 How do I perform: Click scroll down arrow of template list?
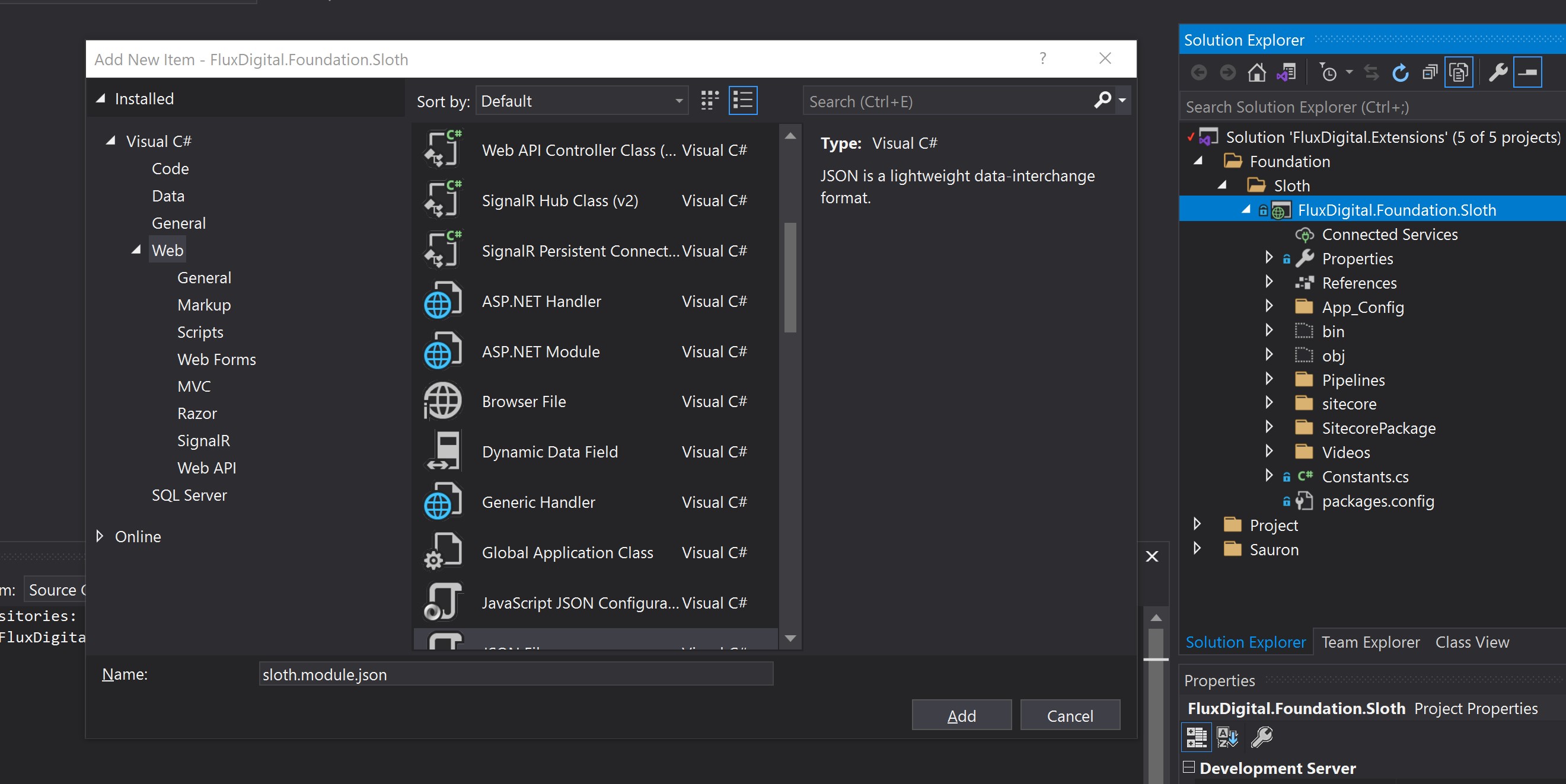[790, 638]
